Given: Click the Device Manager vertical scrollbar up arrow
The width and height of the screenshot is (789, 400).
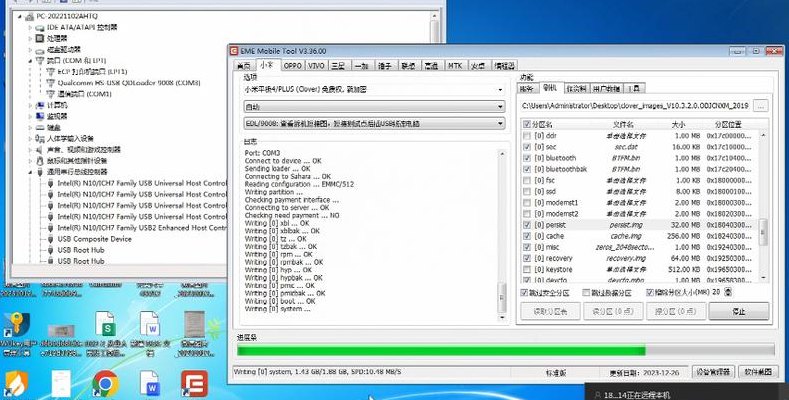Looking at the screenshot, I should click(434, 16).
